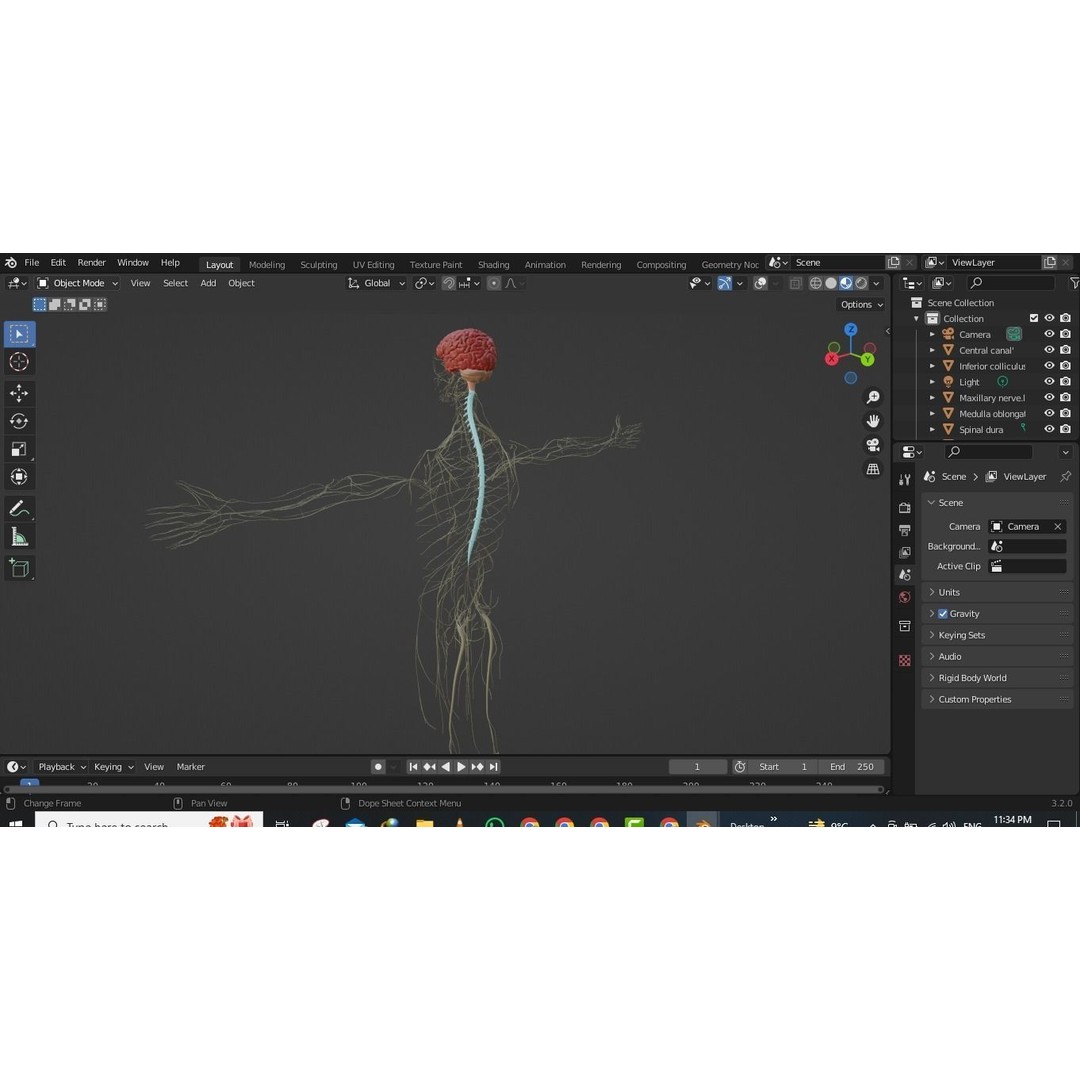
Task: Select the Move tool in the toolbar
Action: (18, 393)
